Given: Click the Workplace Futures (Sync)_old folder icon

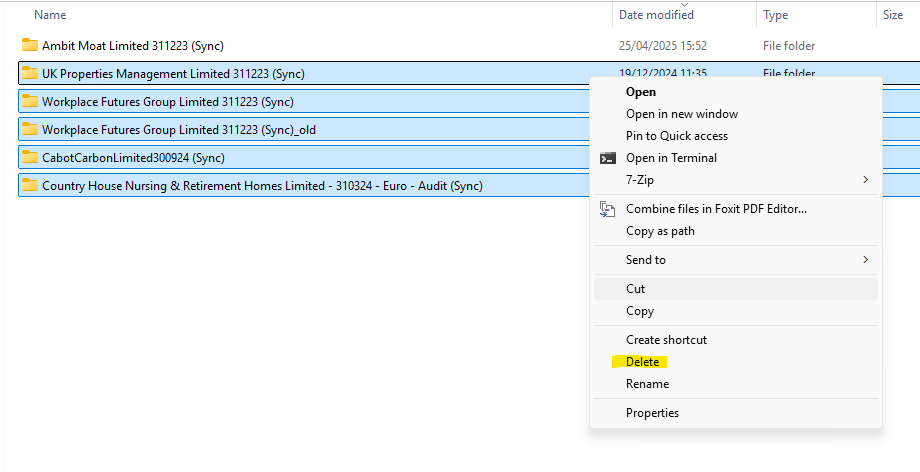Looking at the screenshot, I should coord(30,129).
